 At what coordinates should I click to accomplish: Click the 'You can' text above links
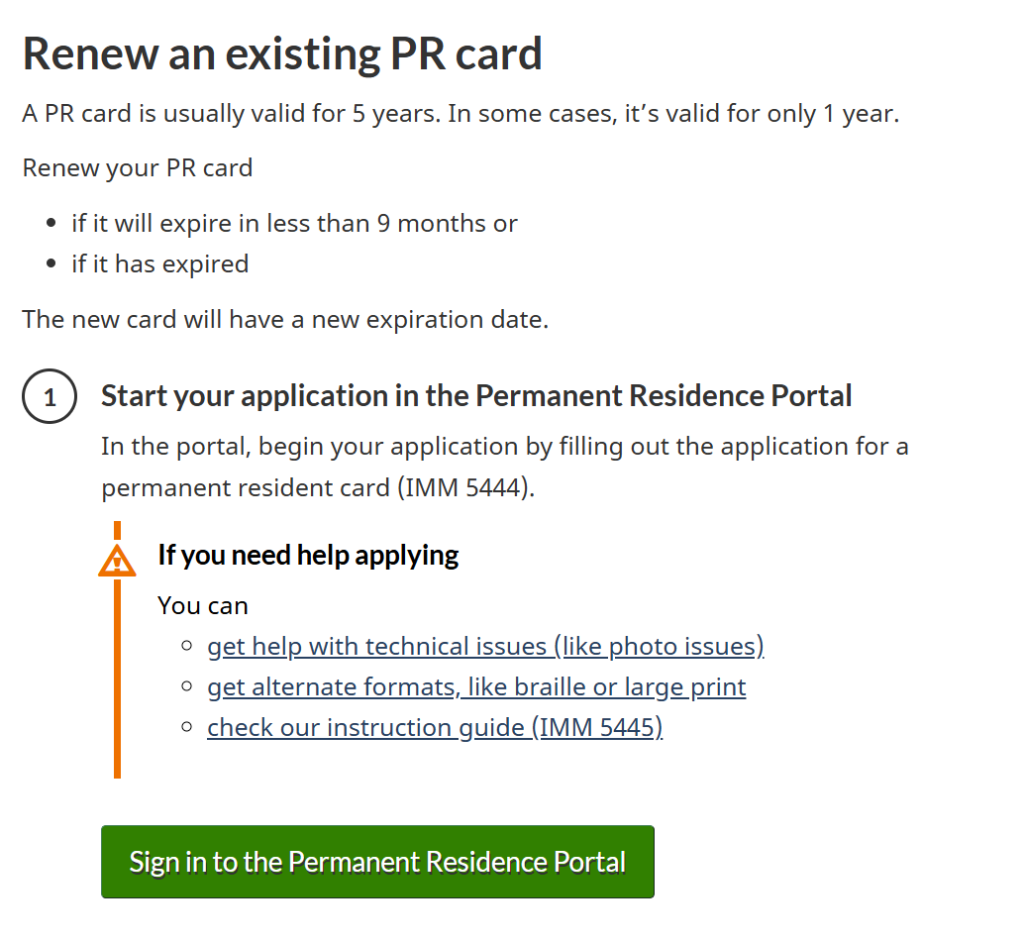203,606
